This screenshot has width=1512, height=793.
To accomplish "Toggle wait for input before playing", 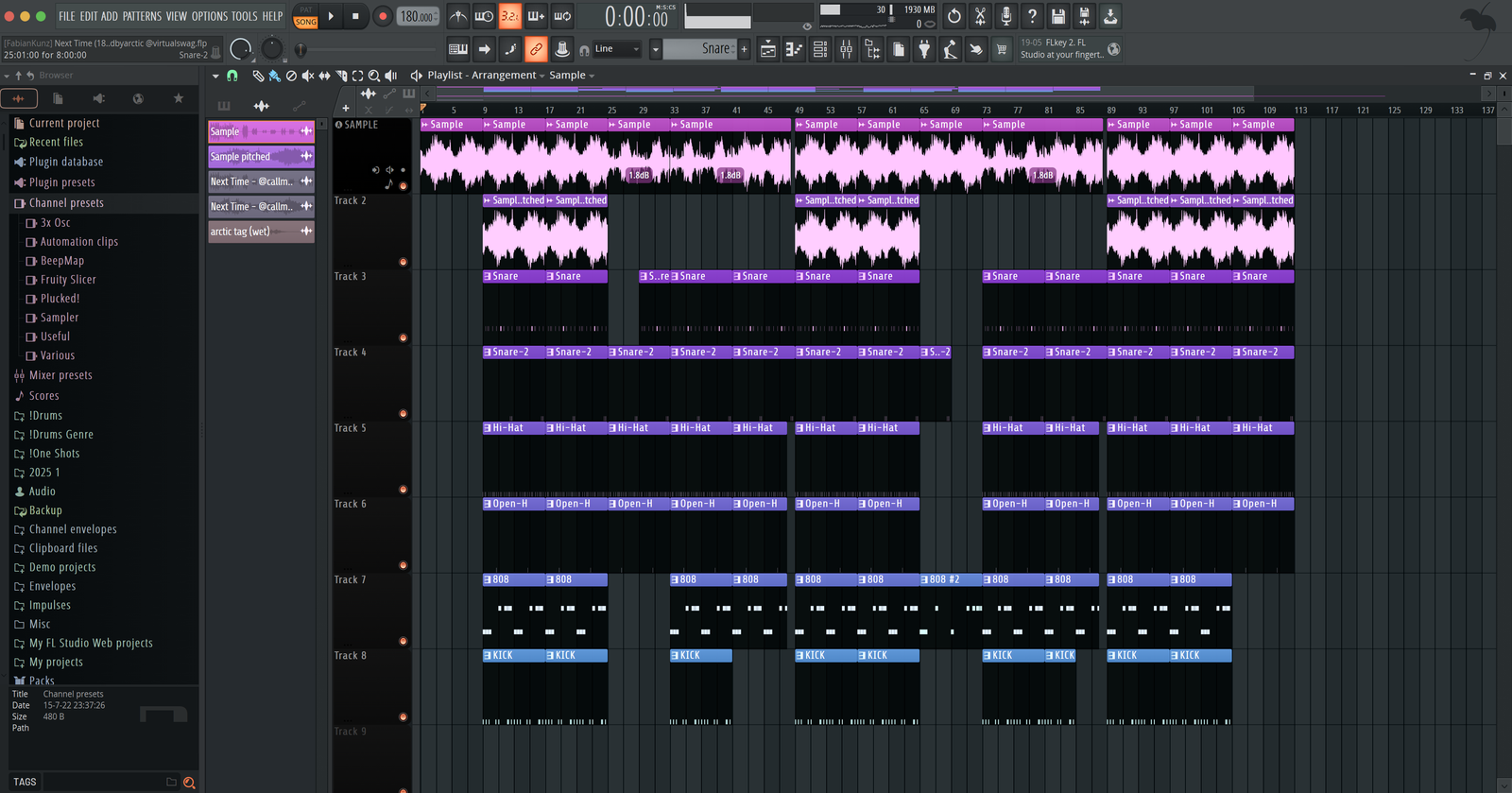I will [x=484, y=16].
